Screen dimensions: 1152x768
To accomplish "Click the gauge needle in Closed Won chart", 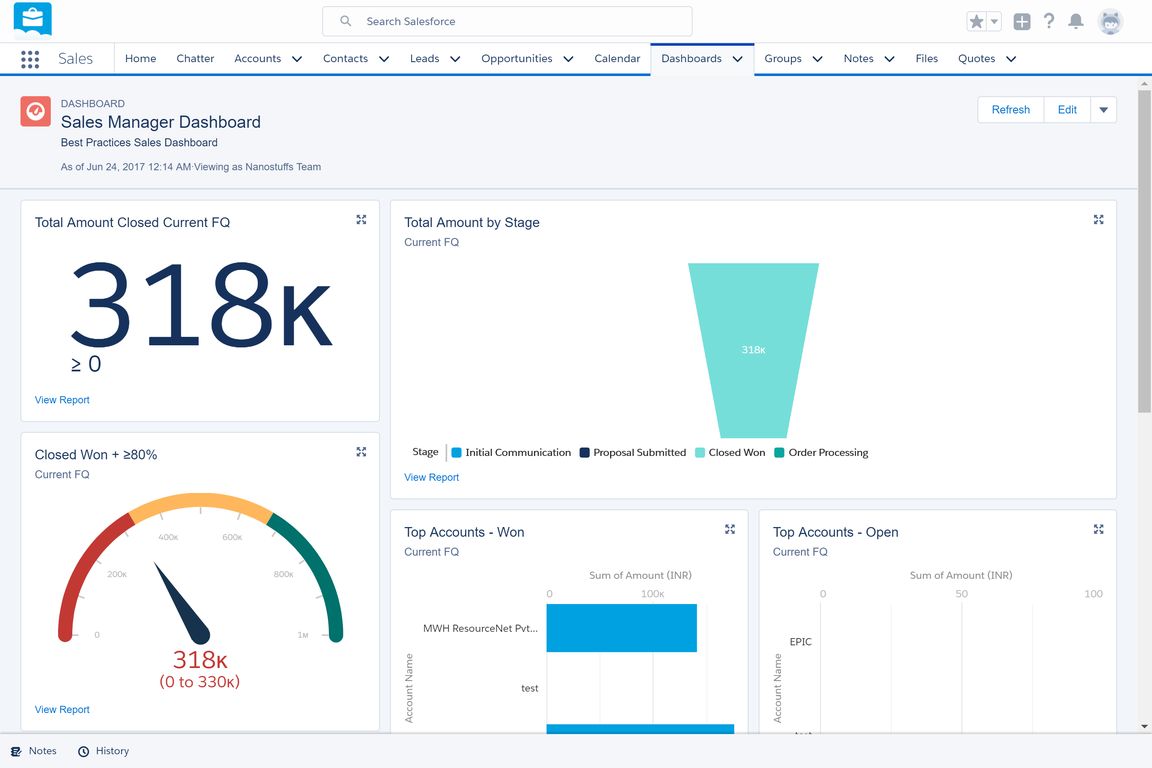I will pos(181,603).
